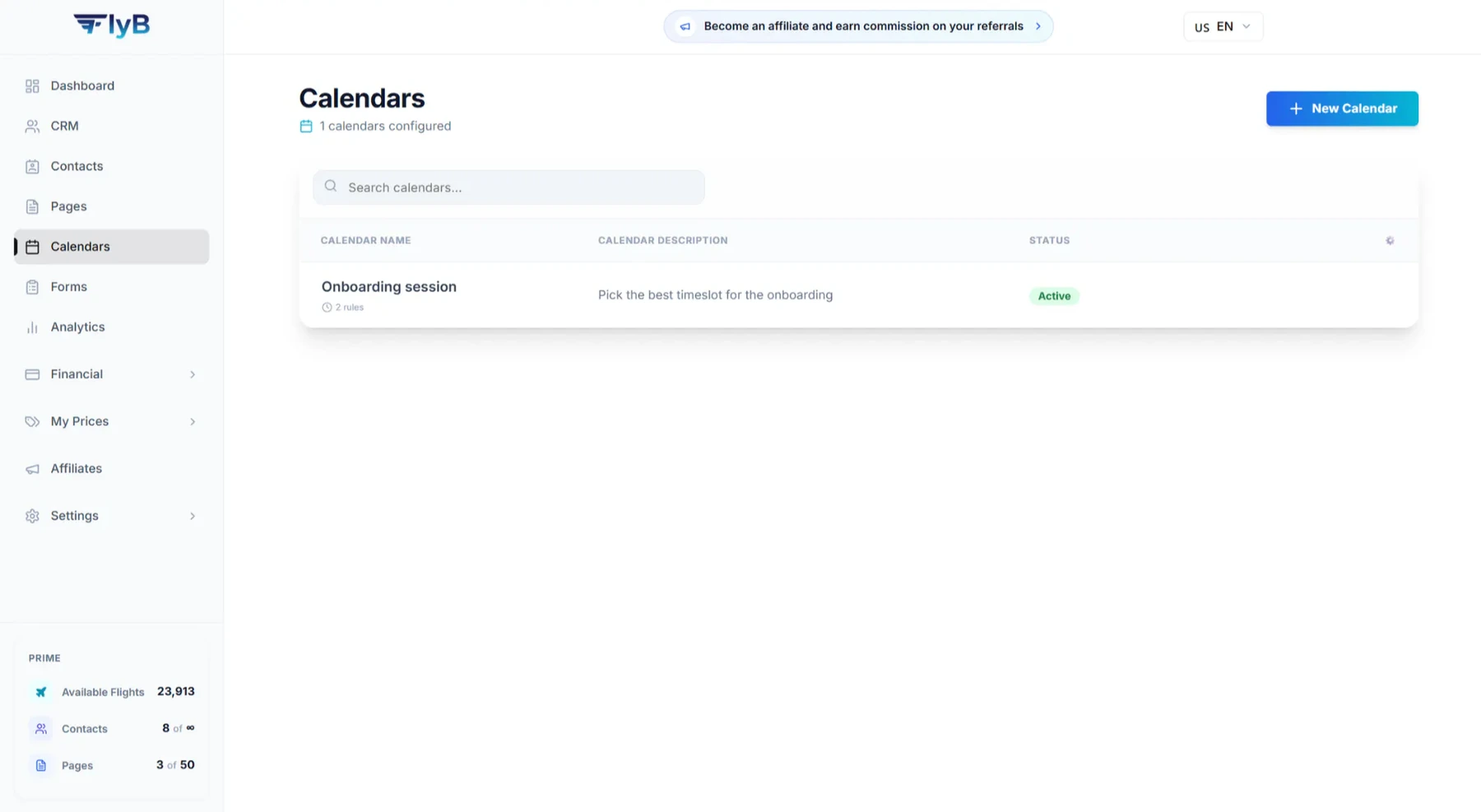Click the Affiliates megaphone icon in sidebar
Screen dimensions: 1481x812
tap(32, 469)
